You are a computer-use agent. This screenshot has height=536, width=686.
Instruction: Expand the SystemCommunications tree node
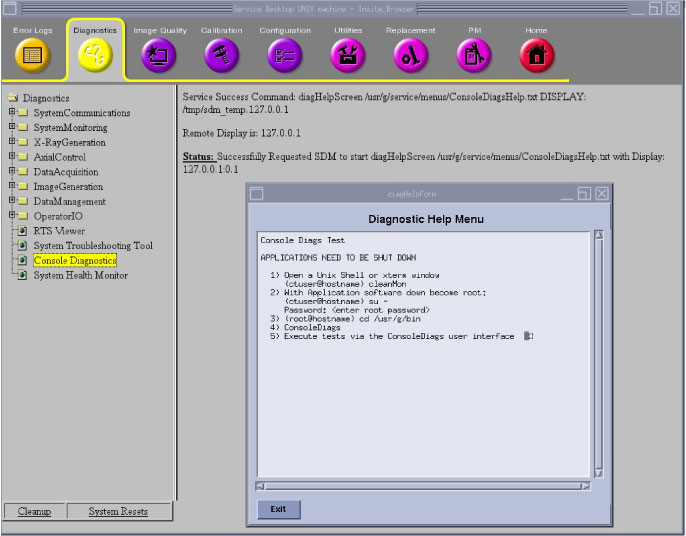[12, 113]
